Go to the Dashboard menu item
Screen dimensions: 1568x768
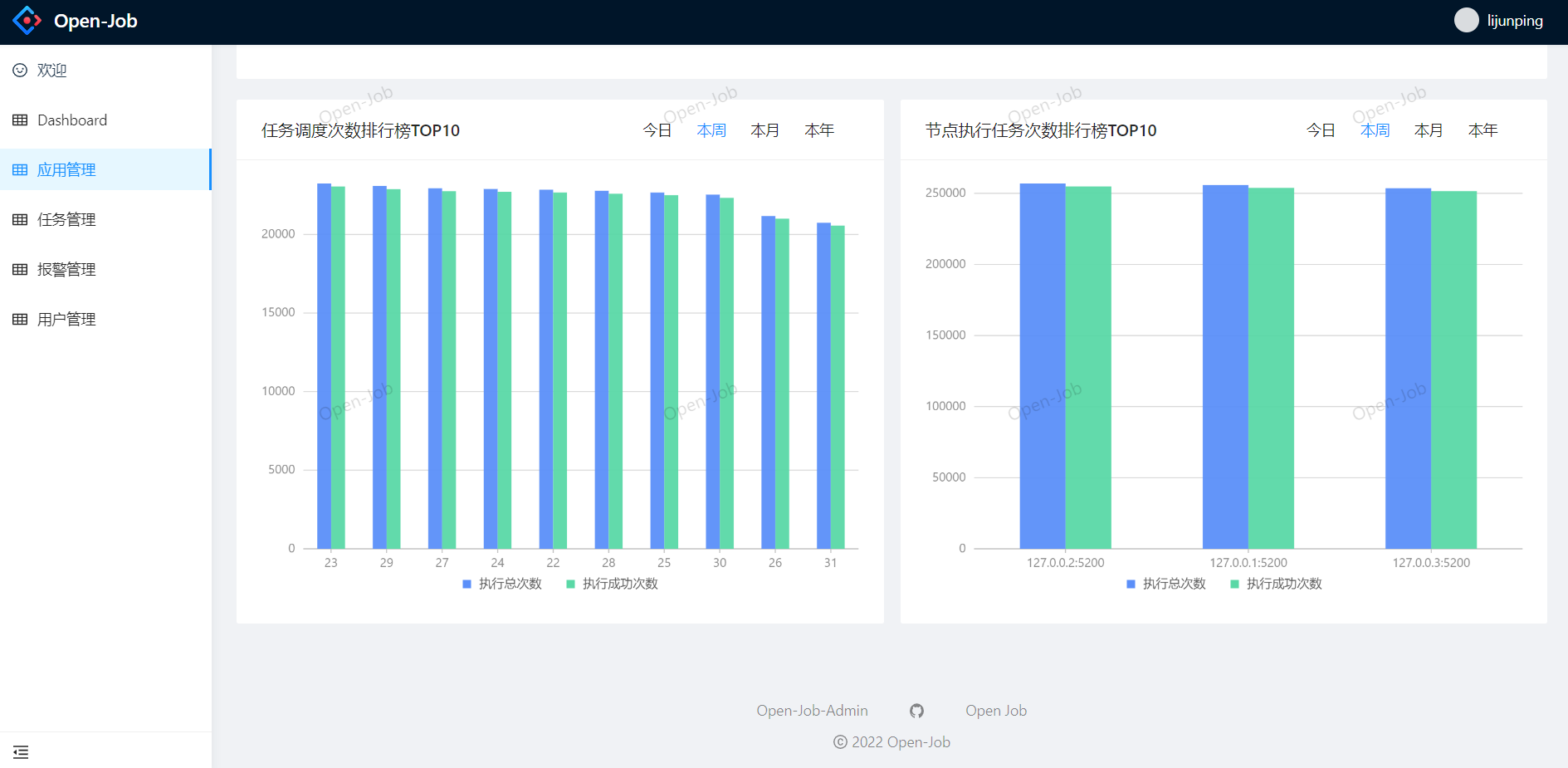(x=105, y=120)
